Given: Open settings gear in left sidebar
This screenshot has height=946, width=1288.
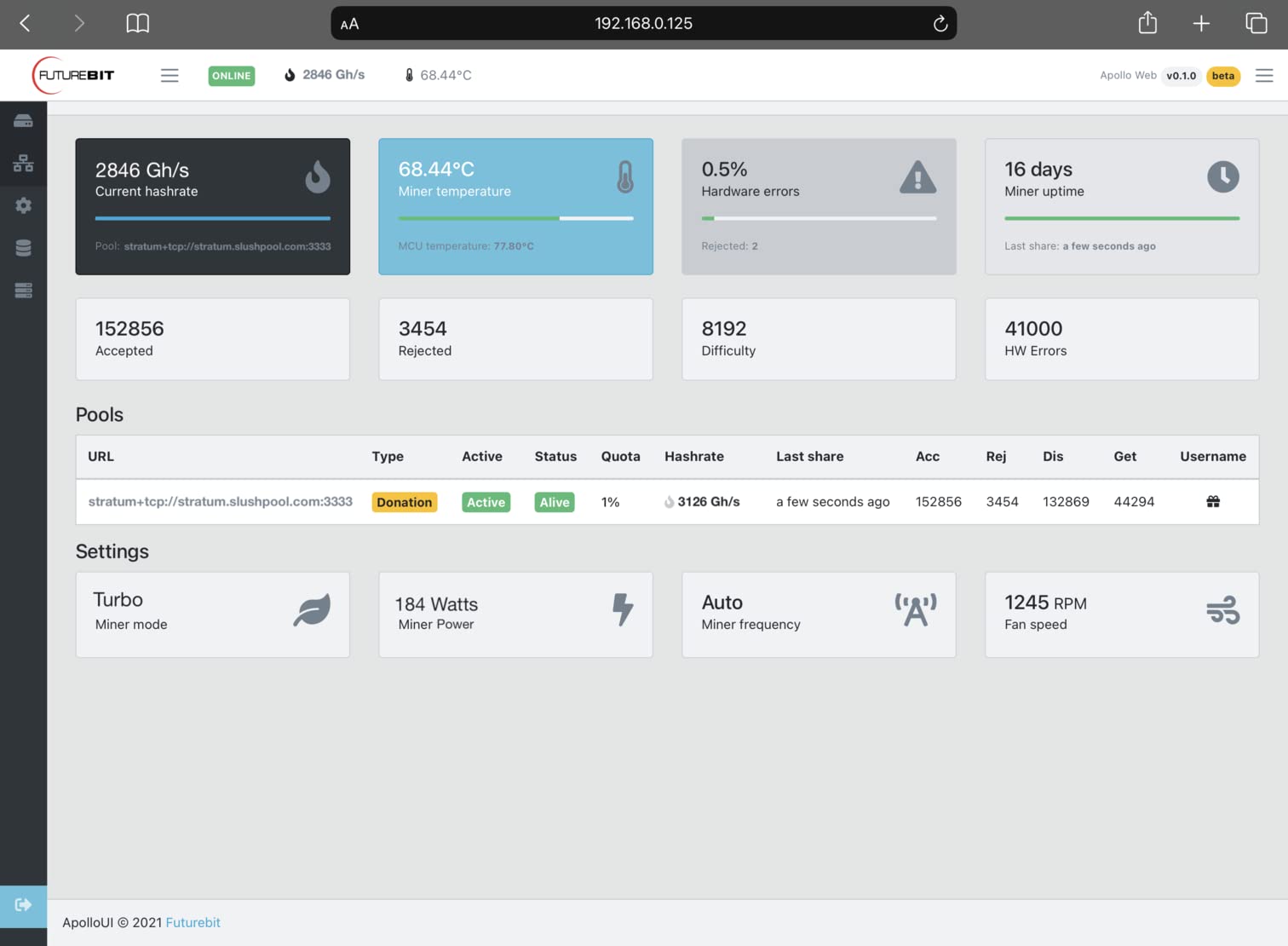Looking at the screenshot, I should (23, 205).
